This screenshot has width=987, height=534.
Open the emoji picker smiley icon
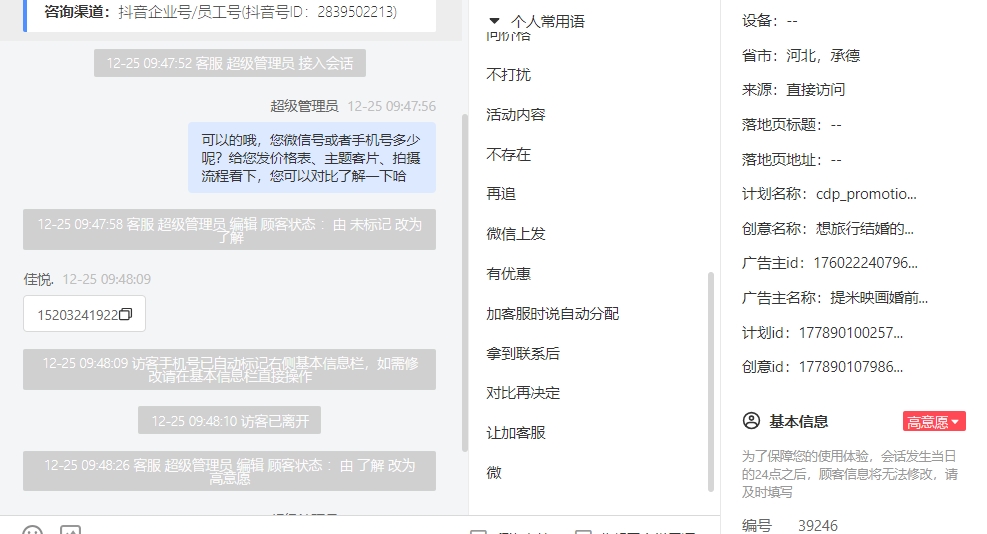tap(33, 530)
